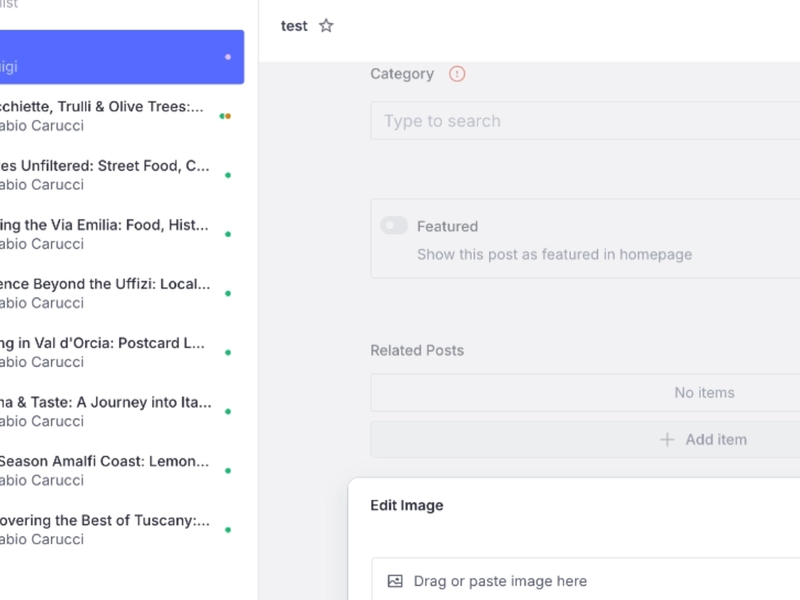Click the "No items" Related Posts placeholder
800x600 pixels.
[x=704, y=393]
